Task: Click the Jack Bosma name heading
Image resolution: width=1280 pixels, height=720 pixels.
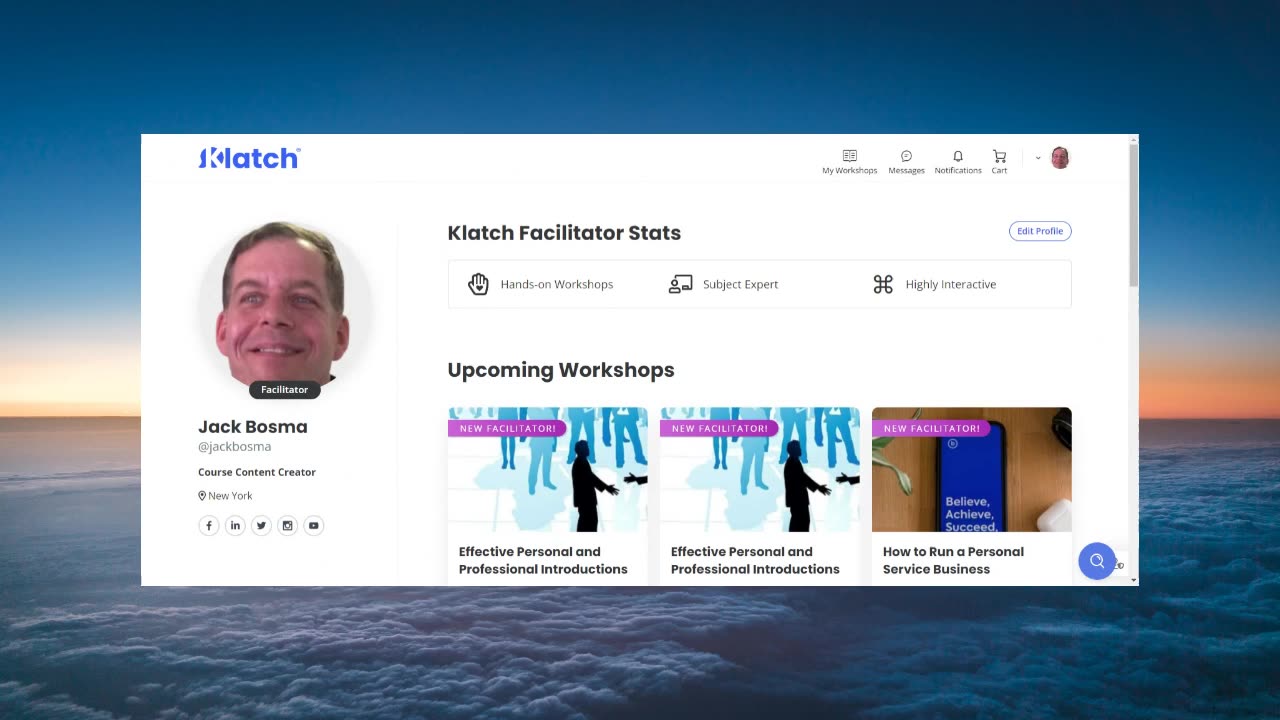Action: point(253,426)
